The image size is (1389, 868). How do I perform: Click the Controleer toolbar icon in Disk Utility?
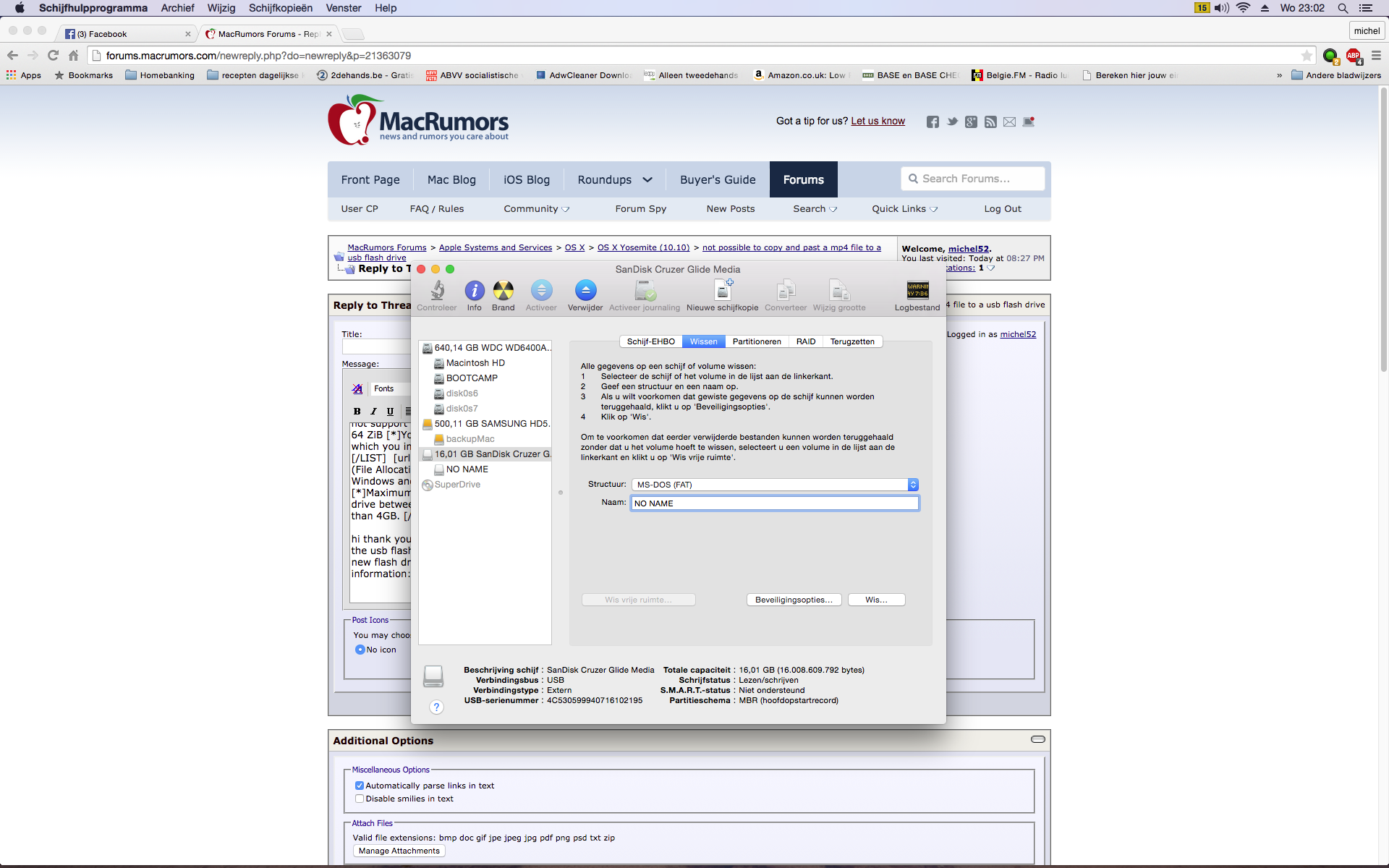pos(437,291)
